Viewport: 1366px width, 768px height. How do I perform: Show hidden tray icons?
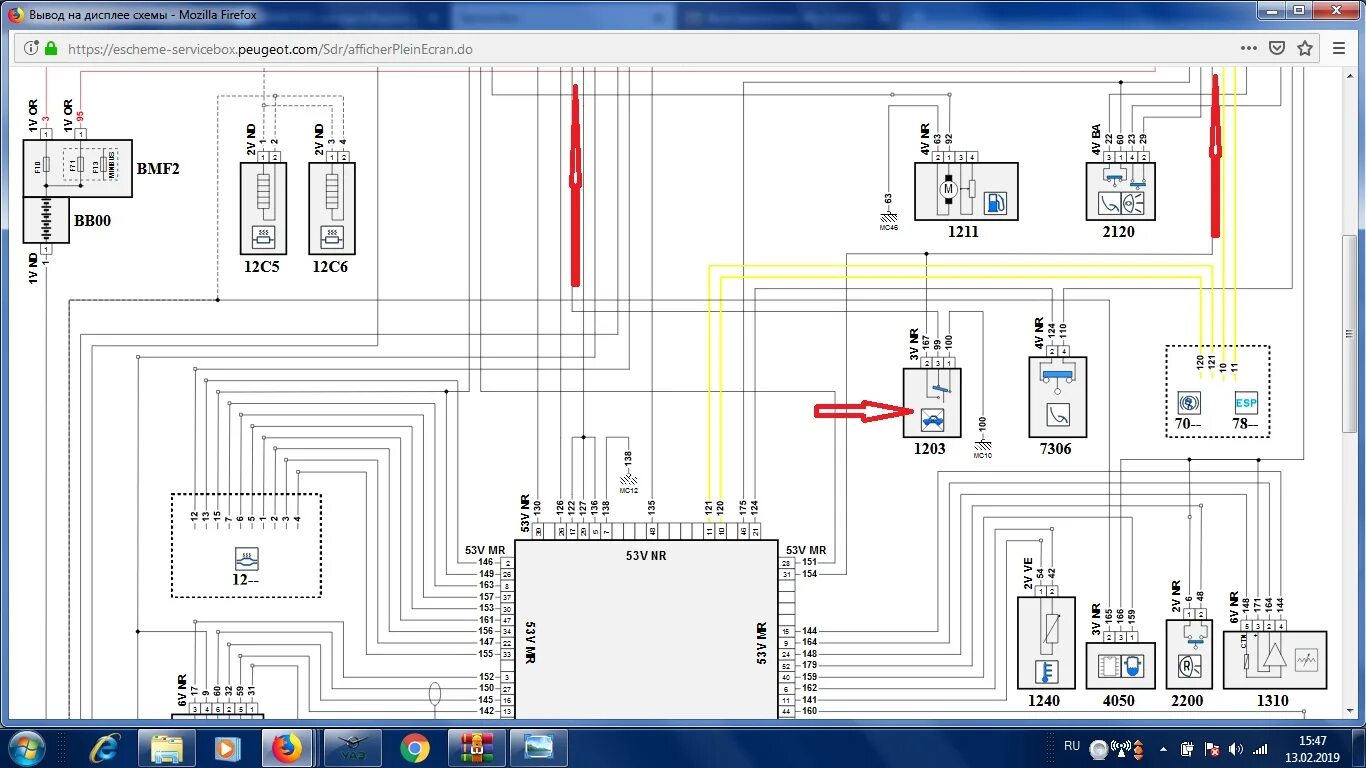[1164, 748]
